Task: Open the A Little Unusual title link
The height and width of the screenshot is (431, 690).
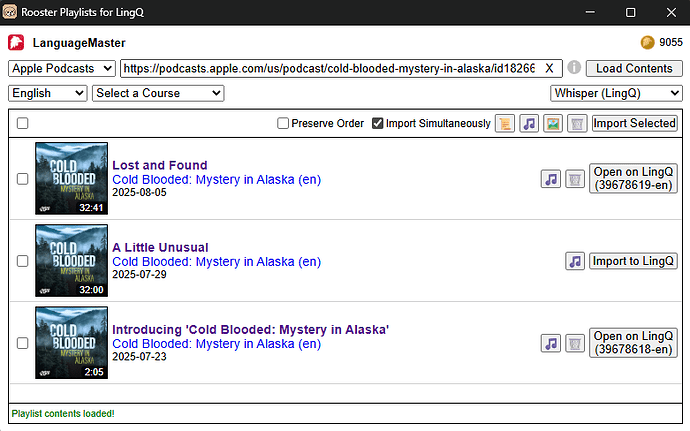Action: pos(160,247)
